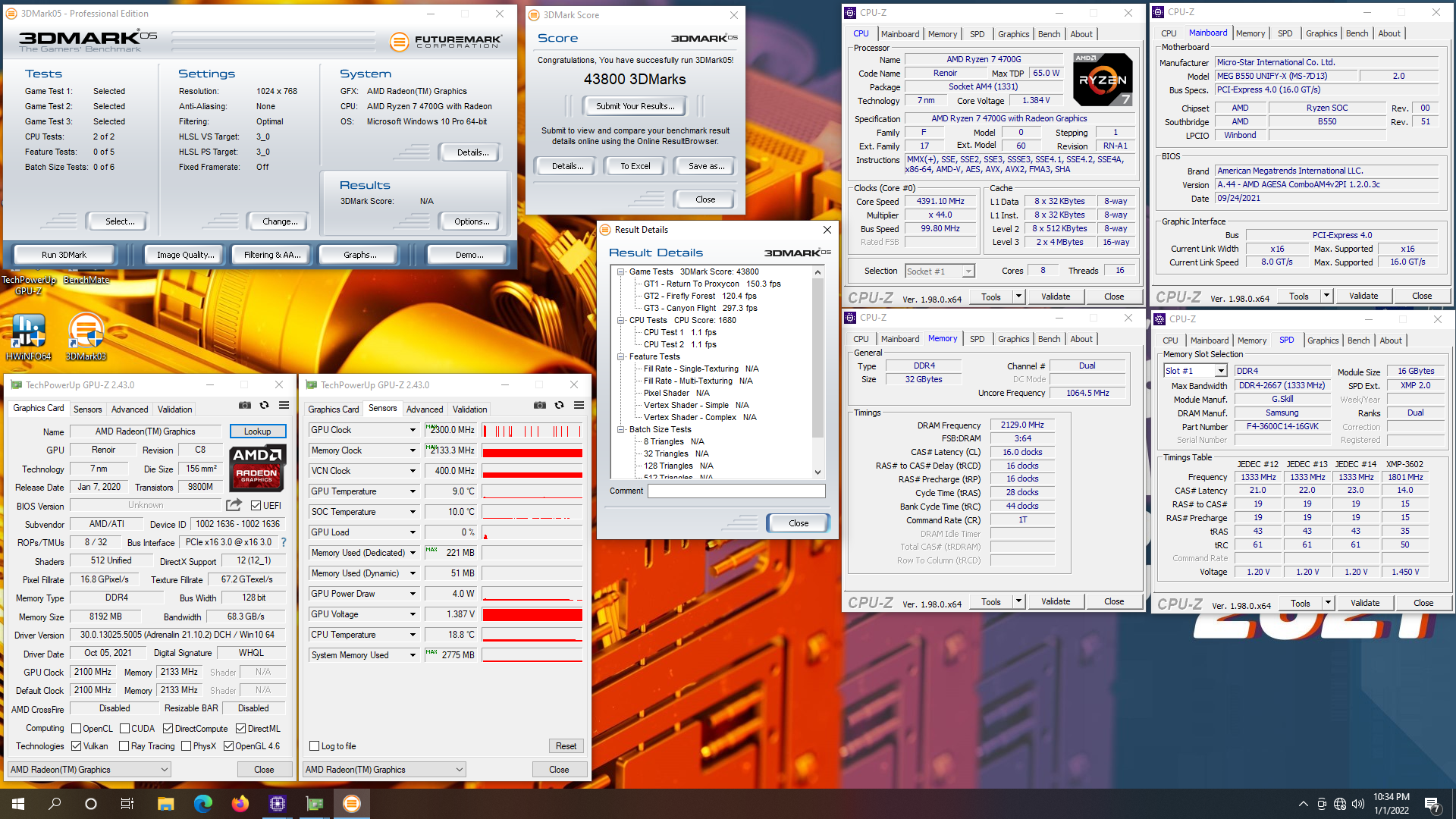Switch to Advanced tab in GPU-Z Graphics Card window
The height and width of the screenshot is (819, 1456).
[x=130, y=409]
